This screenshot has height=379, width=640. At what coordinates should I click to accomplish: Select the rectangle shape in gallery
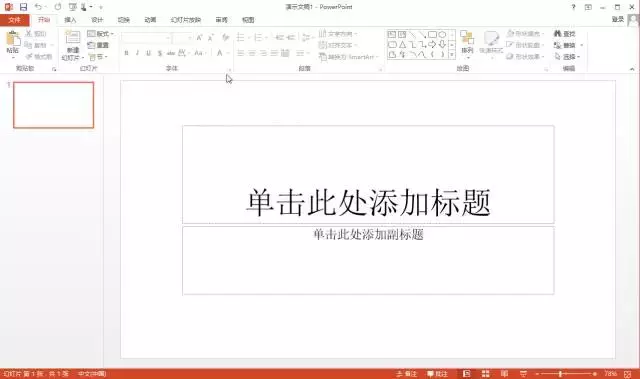point(432,35)
